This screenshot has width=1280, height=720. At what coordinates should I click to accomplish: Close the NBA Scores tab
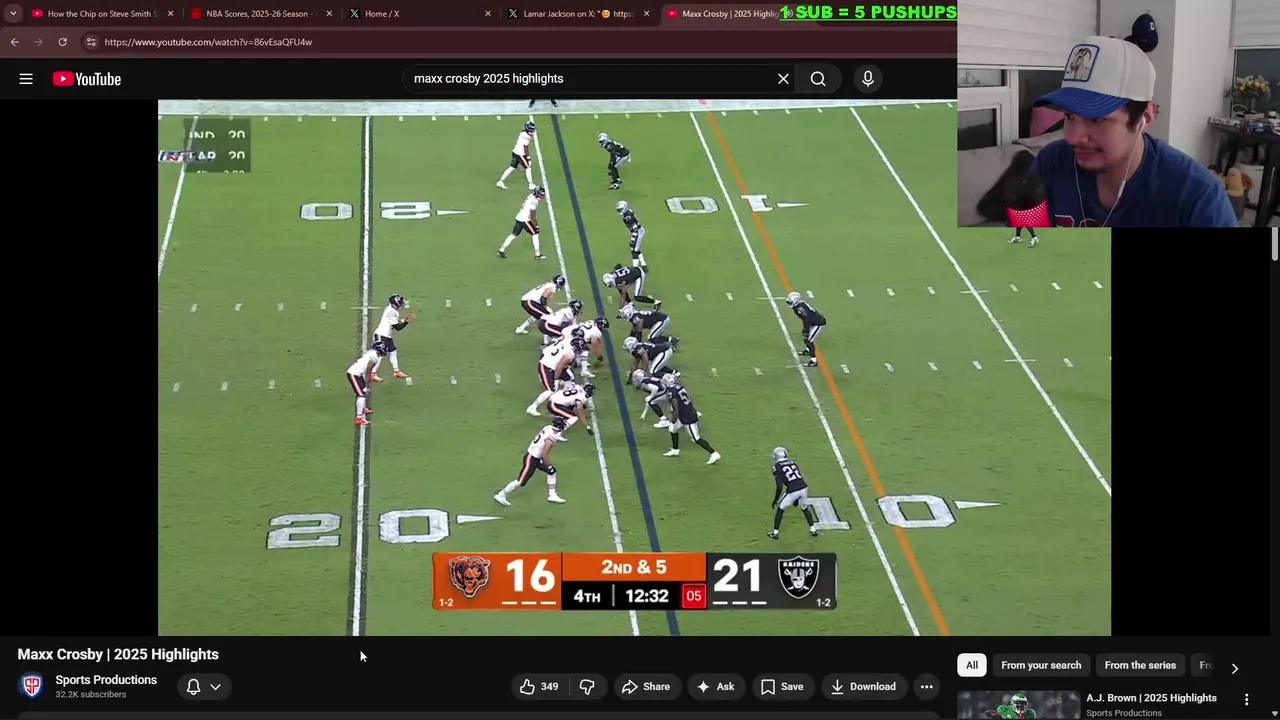[329, 14]
